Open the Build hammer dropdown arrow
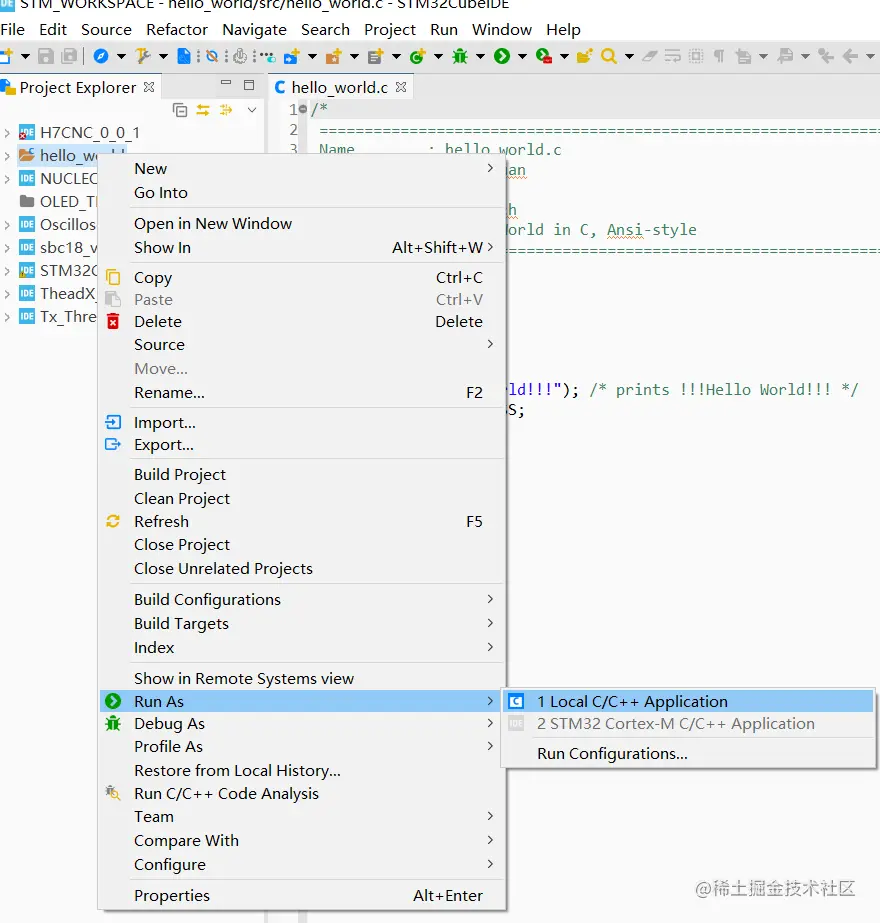Image resolution: width=880 pixels, height=923 pixels. pyautogui.click(x=163, y=57)
